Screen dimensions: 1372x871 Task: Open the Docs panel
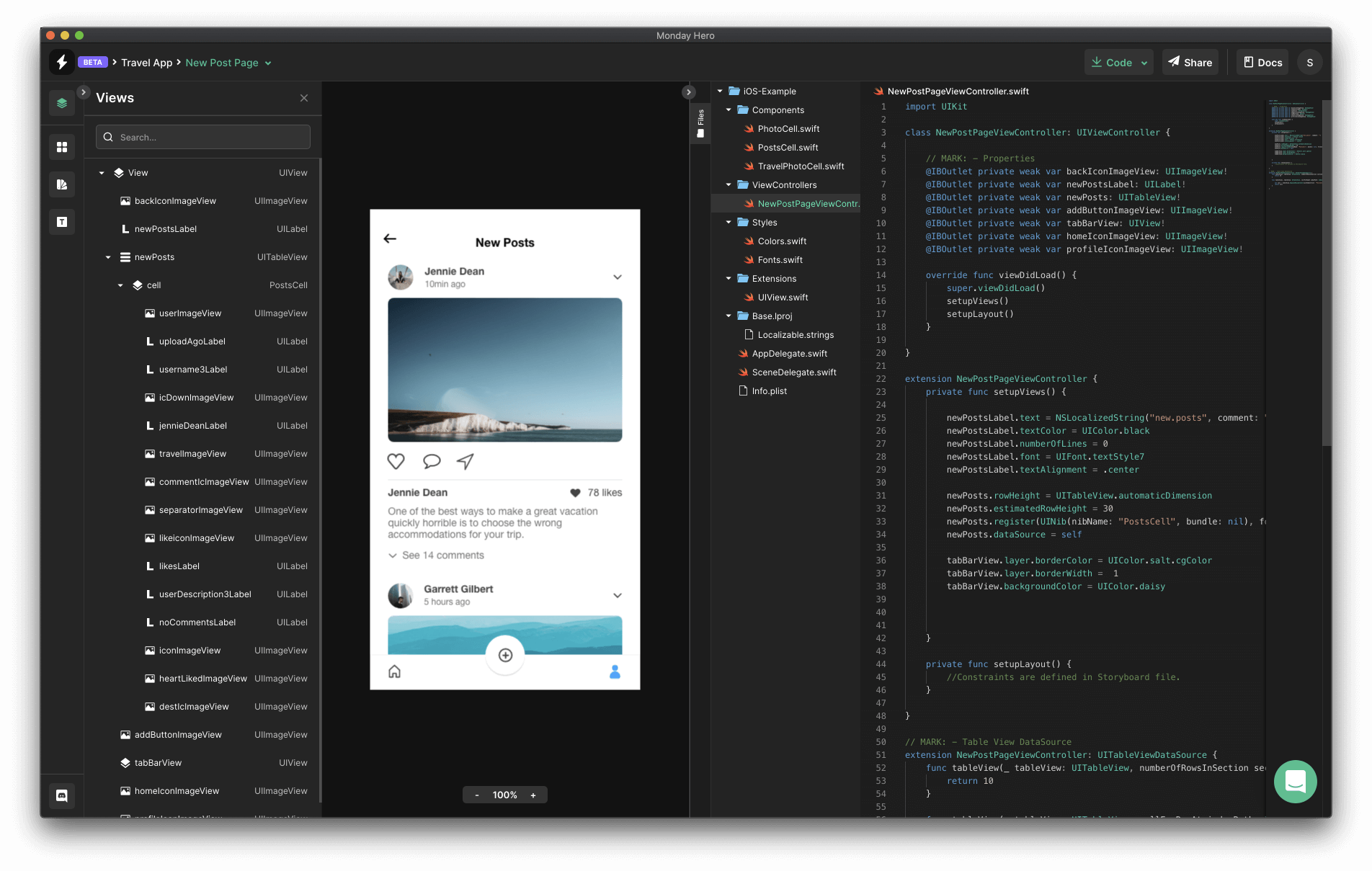click(1262, 62)
